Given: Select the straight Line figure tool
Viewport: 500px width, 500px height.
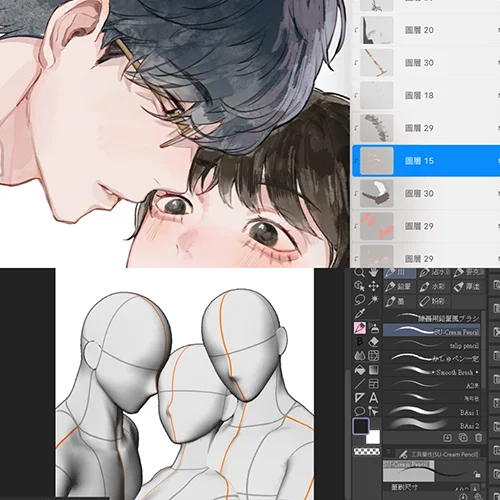Looking at the screenshot, I should (x=359, y=384).
